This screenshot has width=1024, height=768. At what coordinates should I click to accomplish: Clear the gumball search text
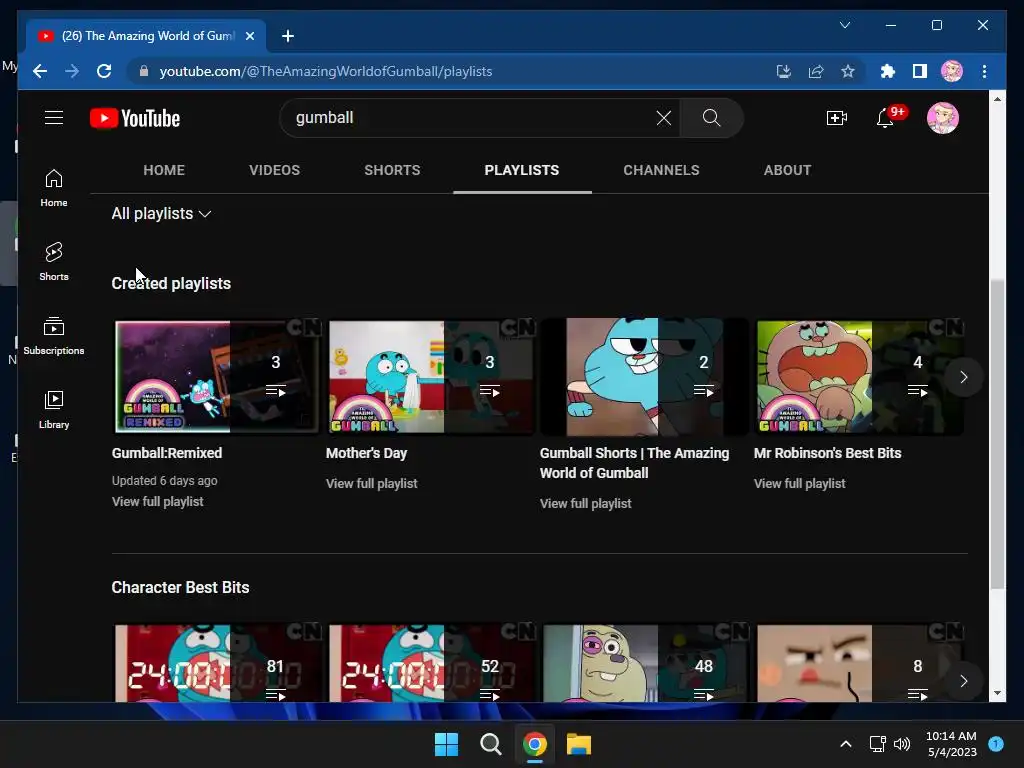[x=664, y=118]
